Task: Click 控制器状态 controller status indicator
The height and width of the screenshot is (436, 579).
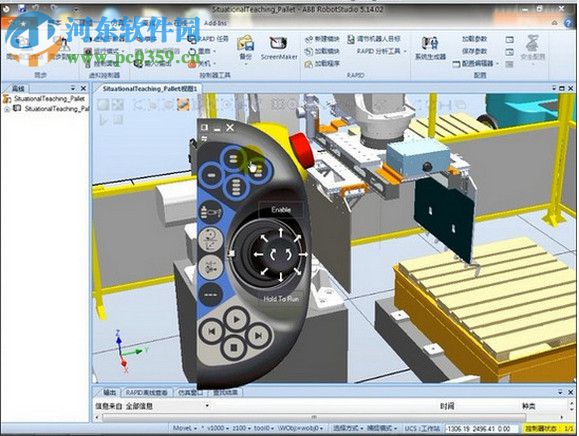Action: tap(549, 428)
